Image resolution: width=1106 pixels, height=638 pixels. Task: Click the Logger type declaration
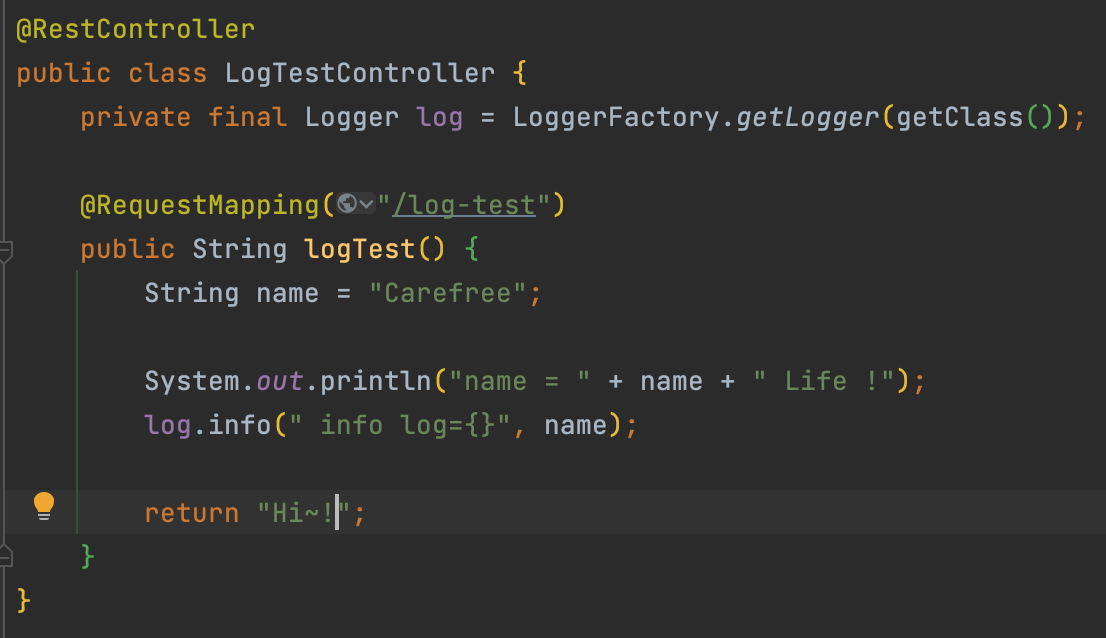352,117
